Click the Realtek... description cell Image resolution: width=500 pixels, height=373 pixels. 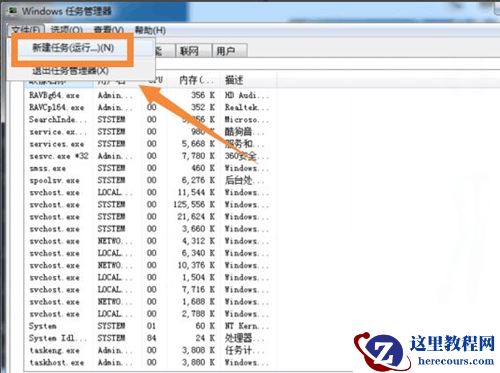pos(246,107)
